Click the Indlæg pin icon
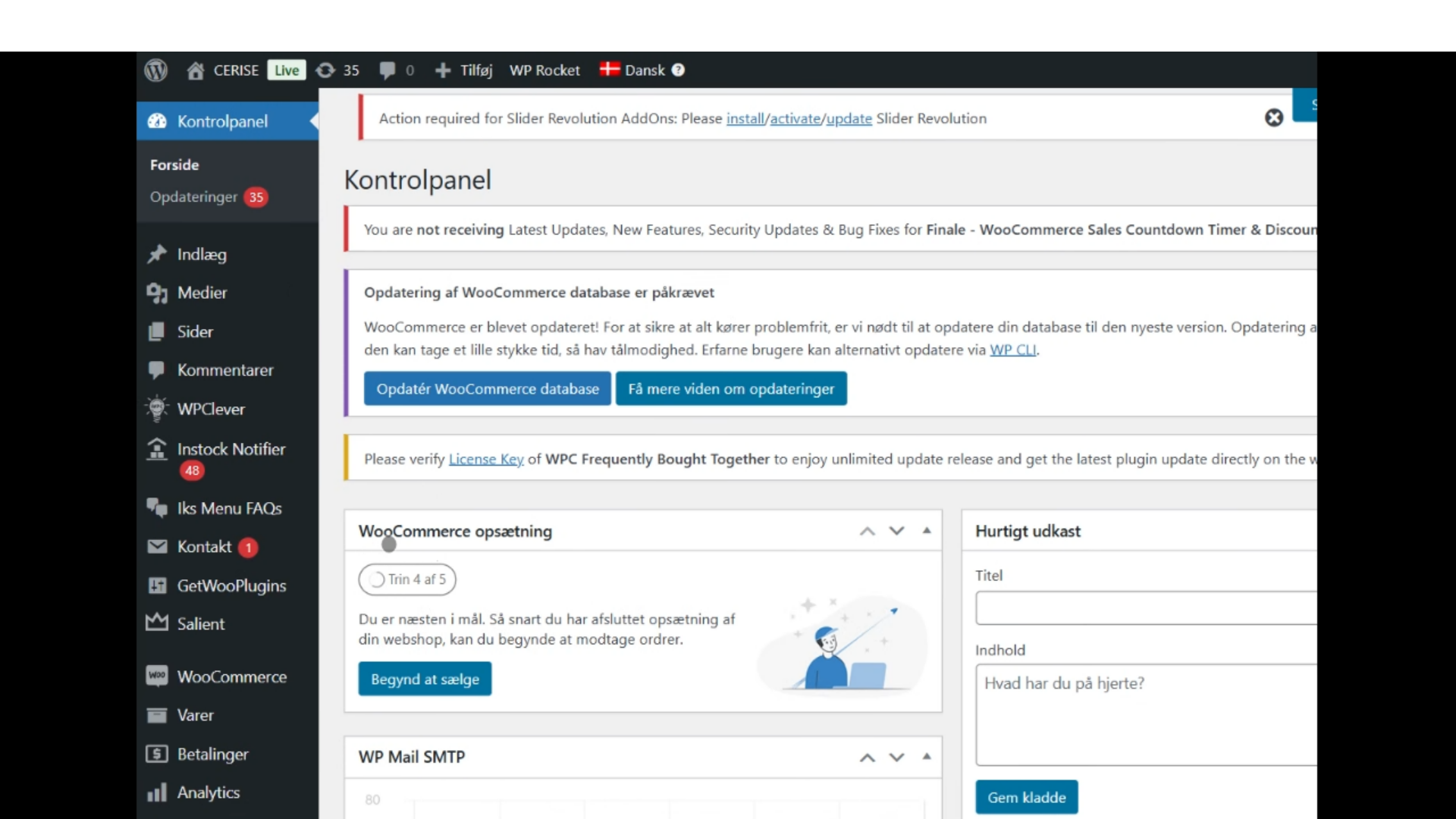This screenshot has width=1456, height=819. tap(157, 254)
